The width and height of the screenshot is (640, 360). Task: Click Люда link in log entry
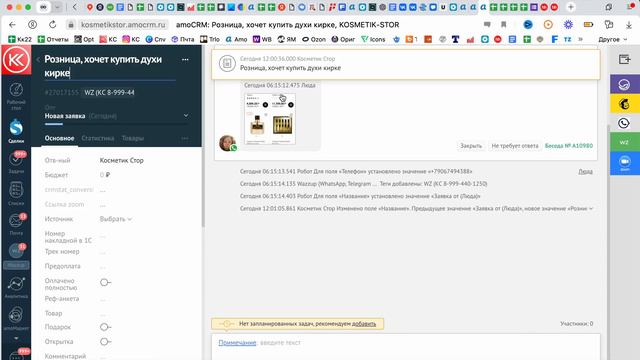(585, 171)
